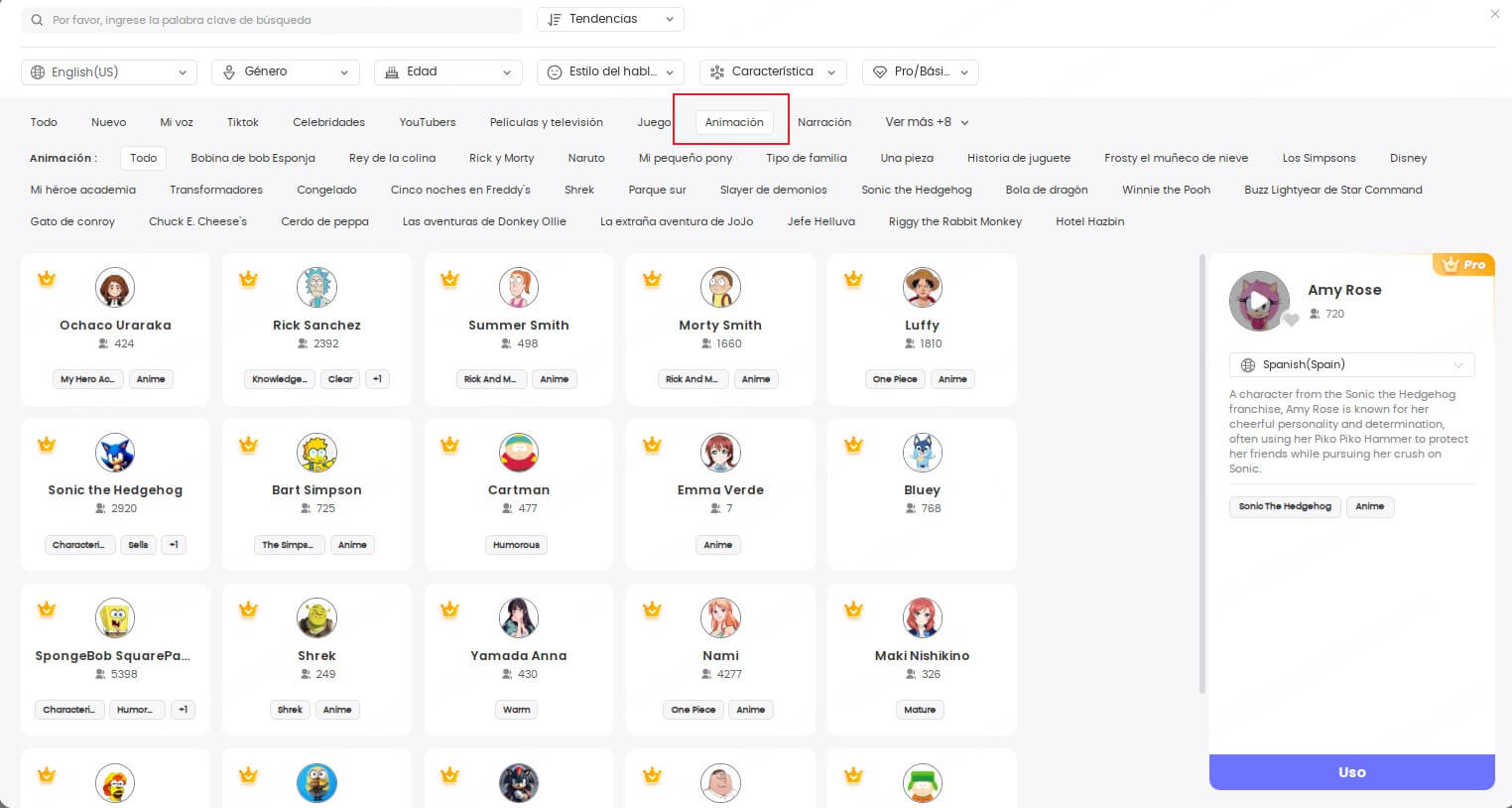
Task: Click Morty Smith avatar icon
Action: click(x=720, y=288)
